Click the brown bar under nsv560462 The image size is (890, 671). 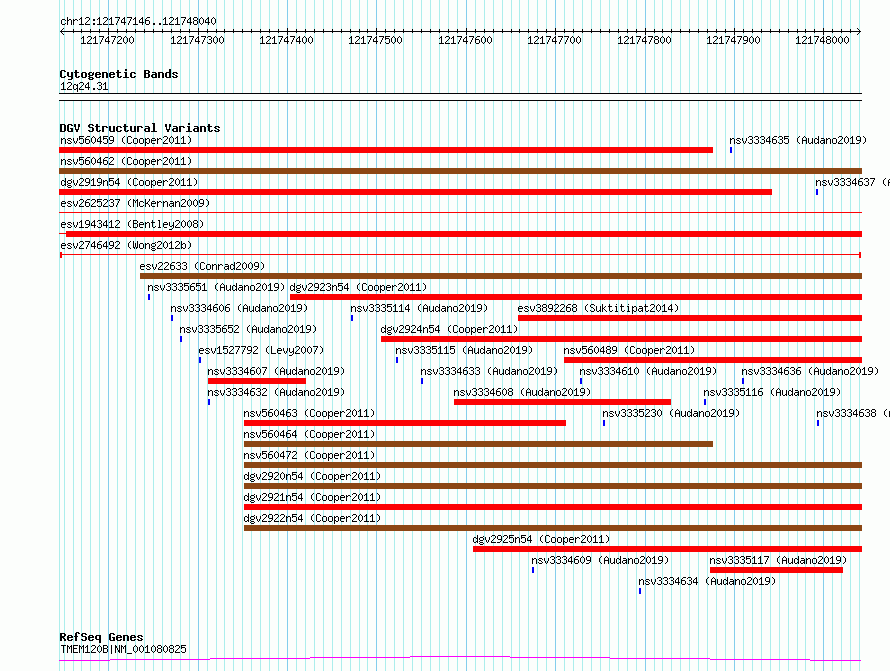460,171
